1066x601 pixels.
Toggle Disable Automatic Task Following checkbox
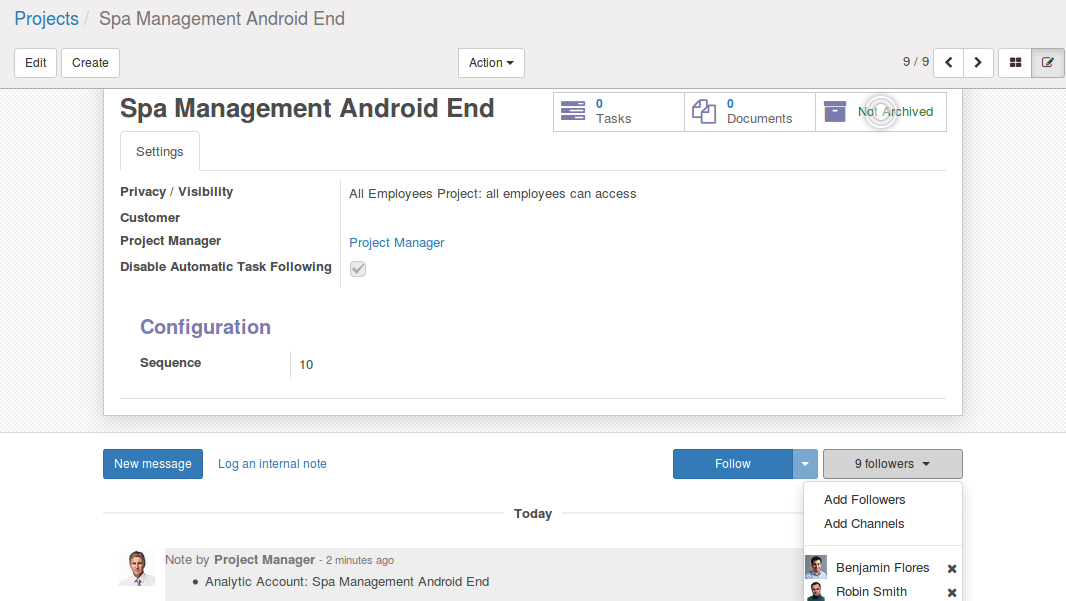357,269
